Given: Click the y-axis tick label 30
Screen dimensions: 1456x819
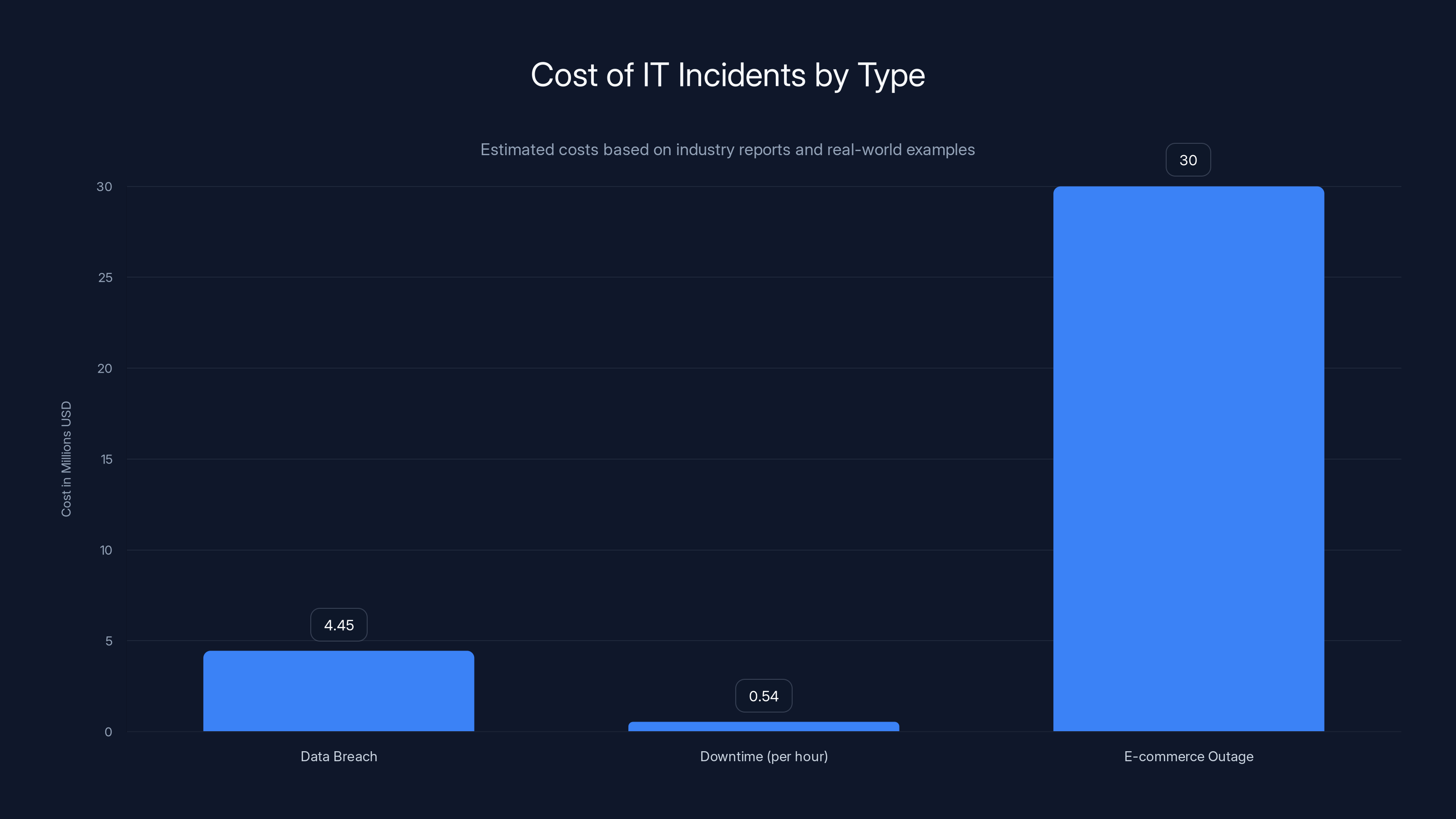Looking at the screenshot, I should (105, 187).
